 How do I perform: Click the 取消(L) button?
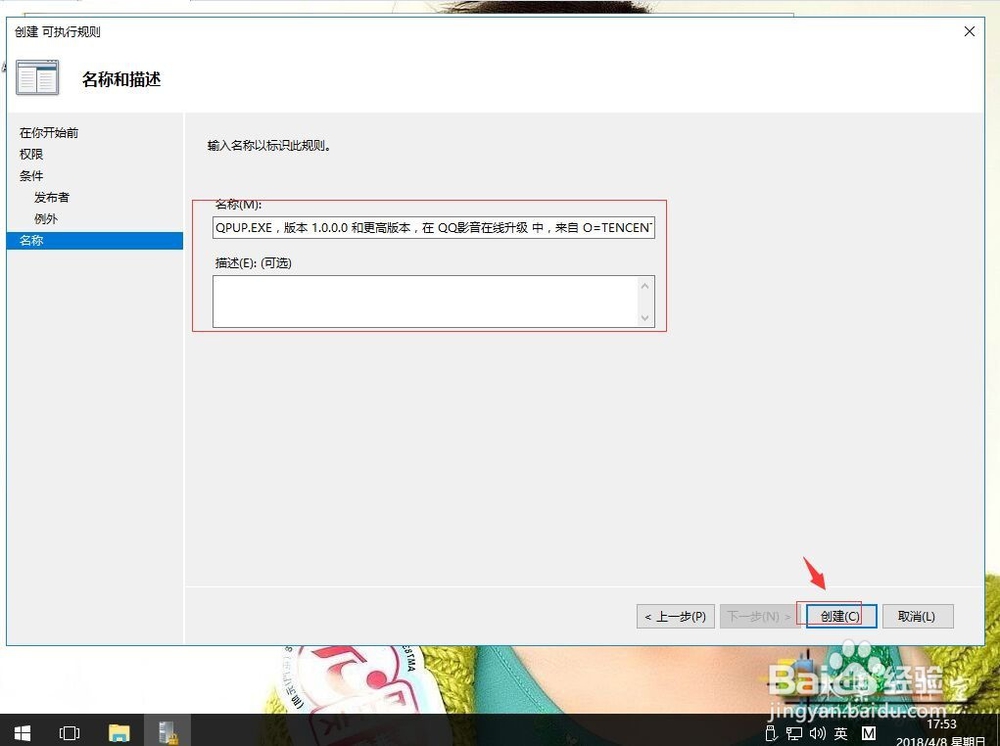click(917, 616)
